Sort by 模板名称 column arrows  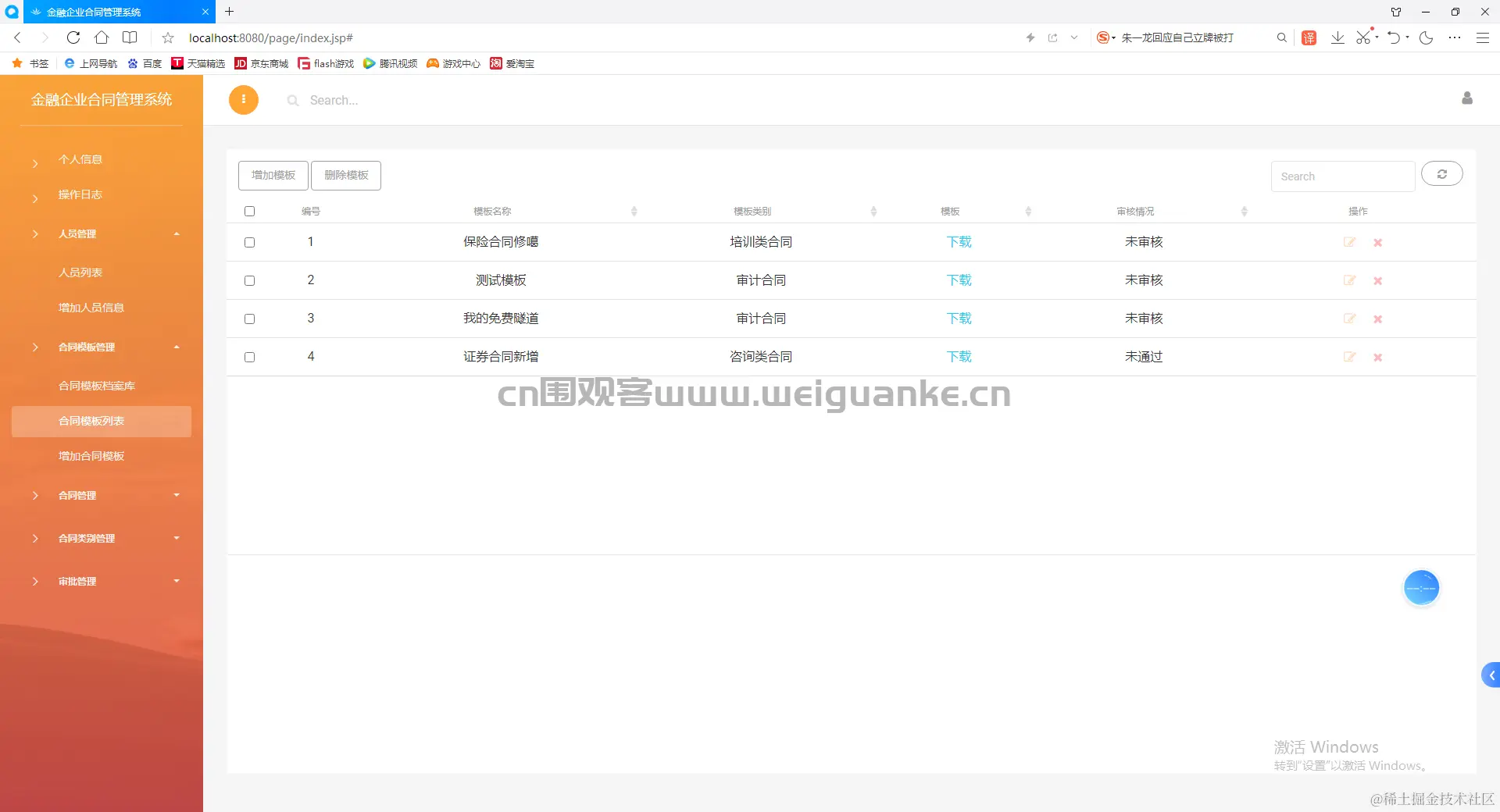tap(634, 212)
